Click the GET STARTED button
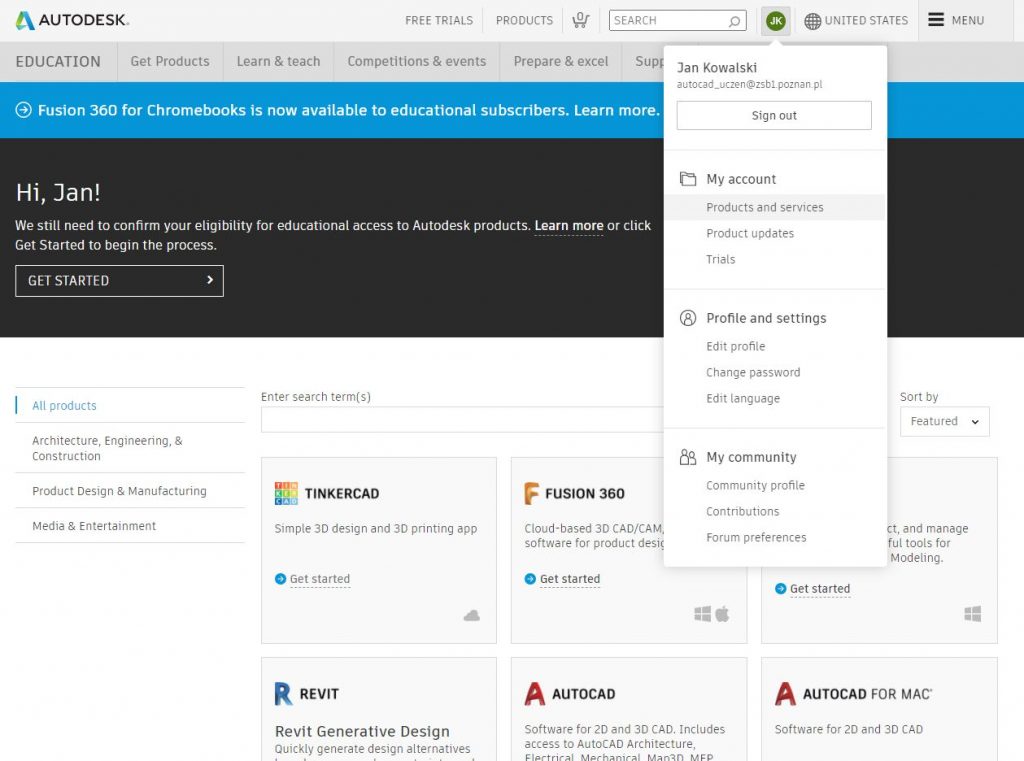Screen dimensions: 1024x761 pos(119,281)
